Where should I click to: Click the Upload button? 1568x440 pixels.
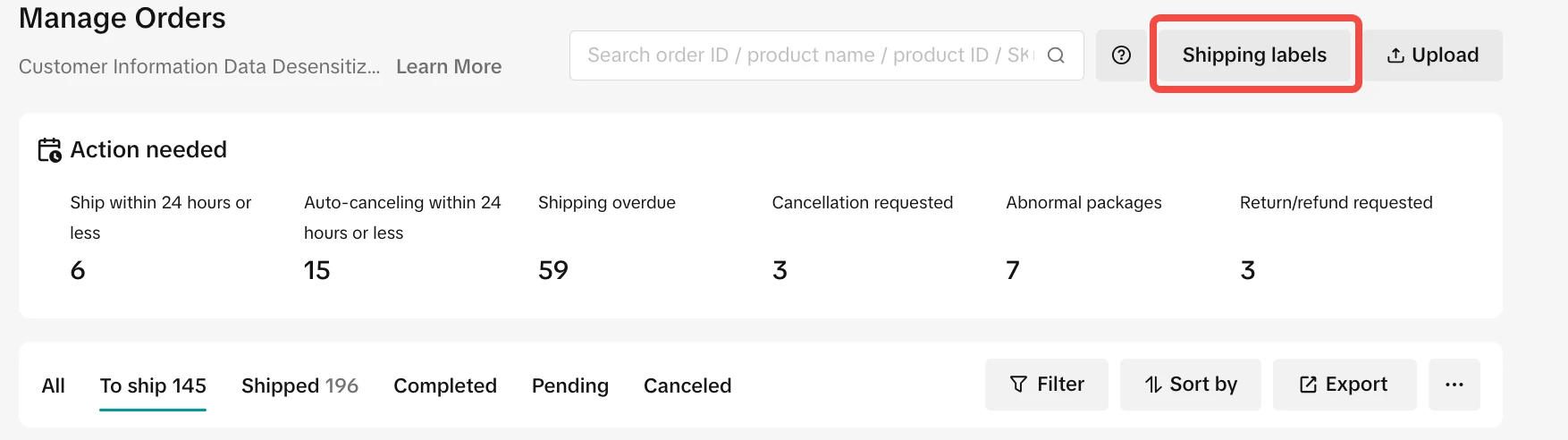(1432, 55)
